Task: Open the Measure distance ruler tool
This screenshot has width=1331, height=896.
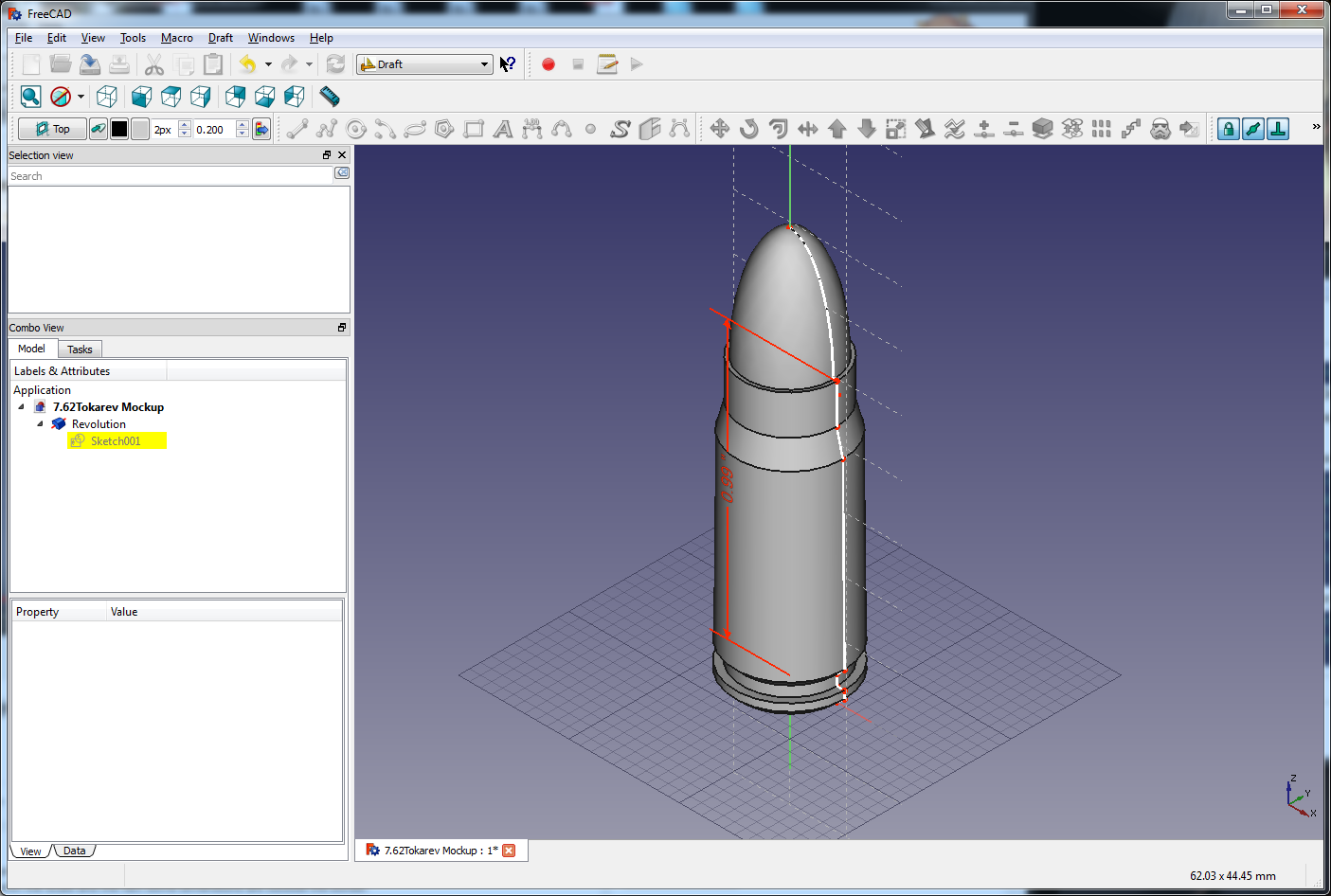Action: (x=329, y=97)
